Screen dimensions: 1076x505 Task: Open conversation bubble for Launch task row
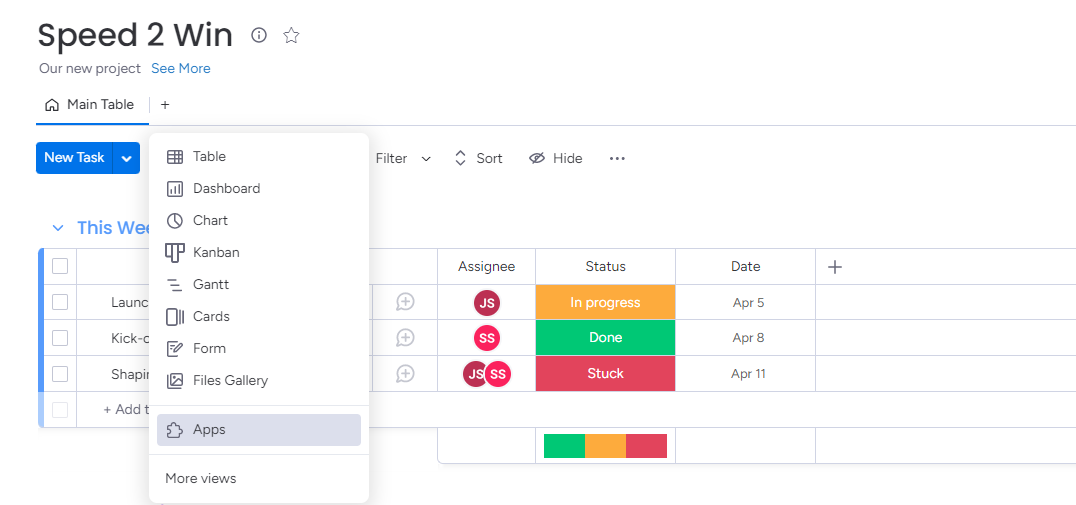[405, 302]
